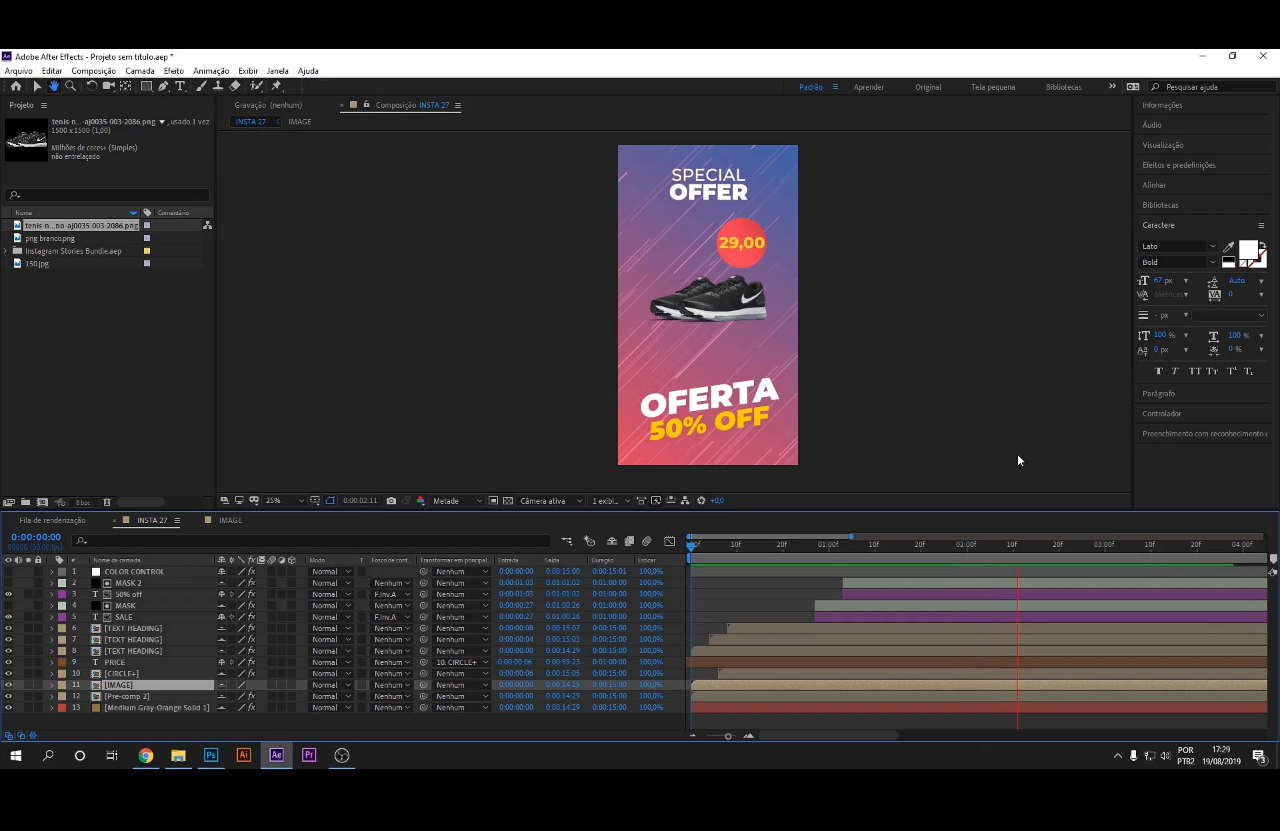Open the Lato font family dropdown

click(x=1179, y=246)
